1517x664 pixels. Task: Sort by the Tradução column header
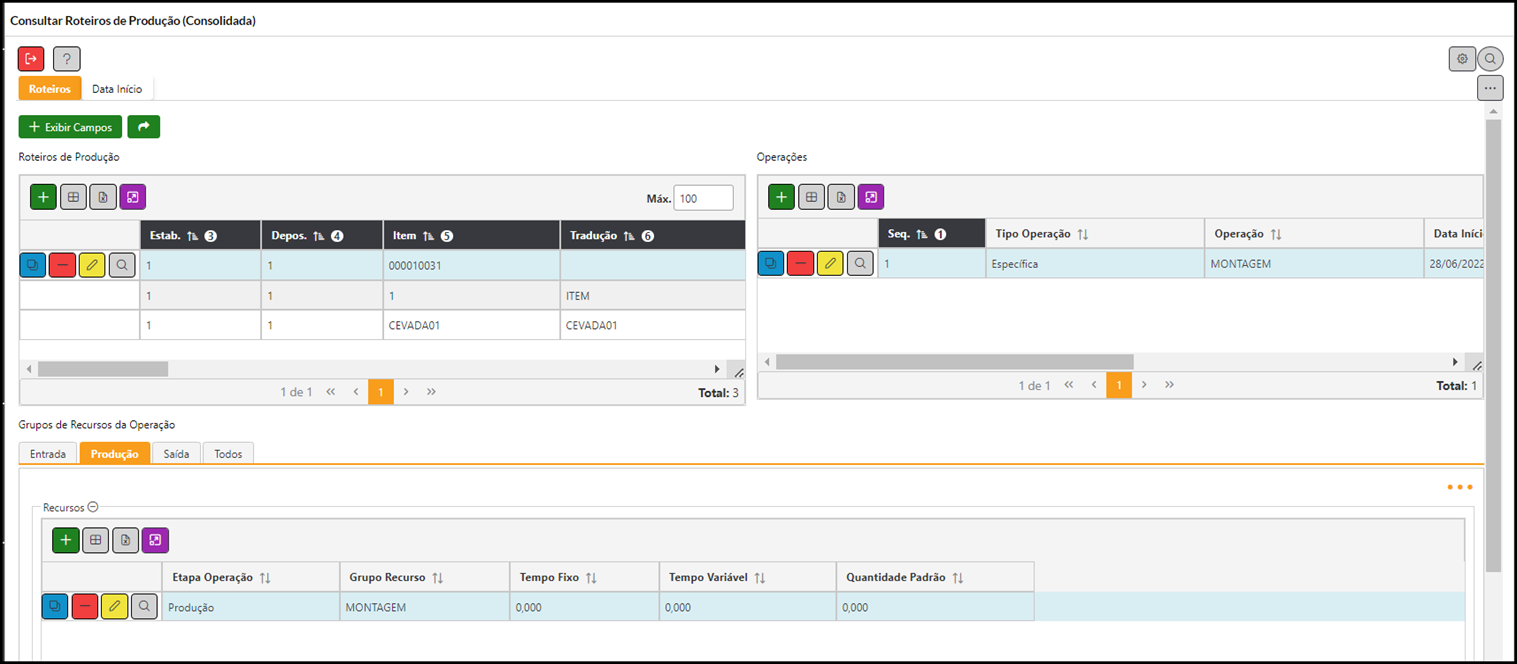point(654,236)
